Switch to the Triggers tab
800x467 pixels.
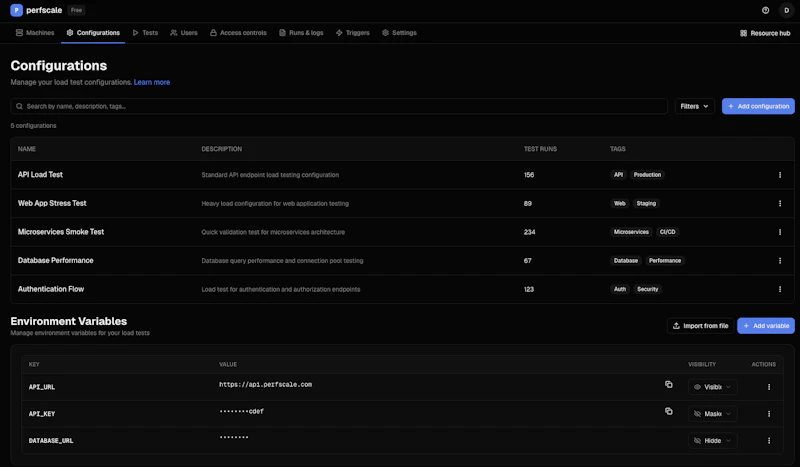(x=353, y=33)
